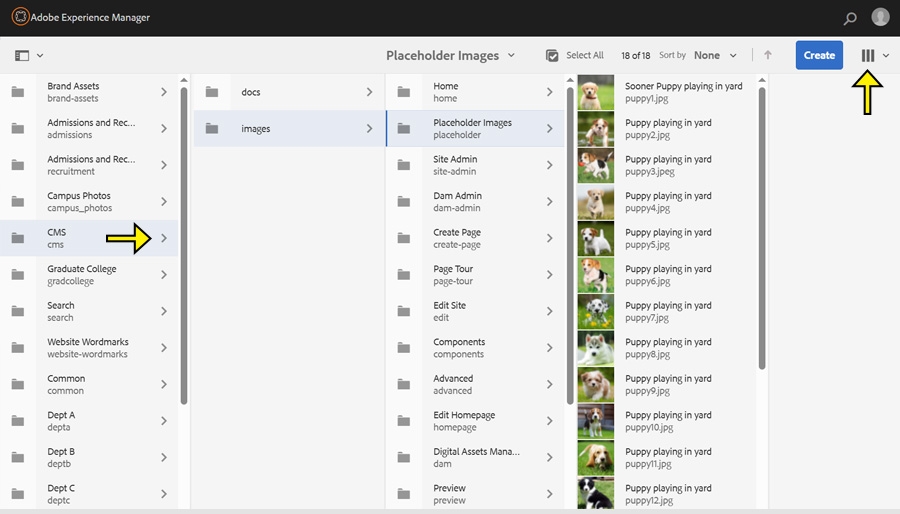The width and height of the screenshot is (900, 514).
Task: Open the rail panel dropdown arrow
Action: tap(40, 56)
